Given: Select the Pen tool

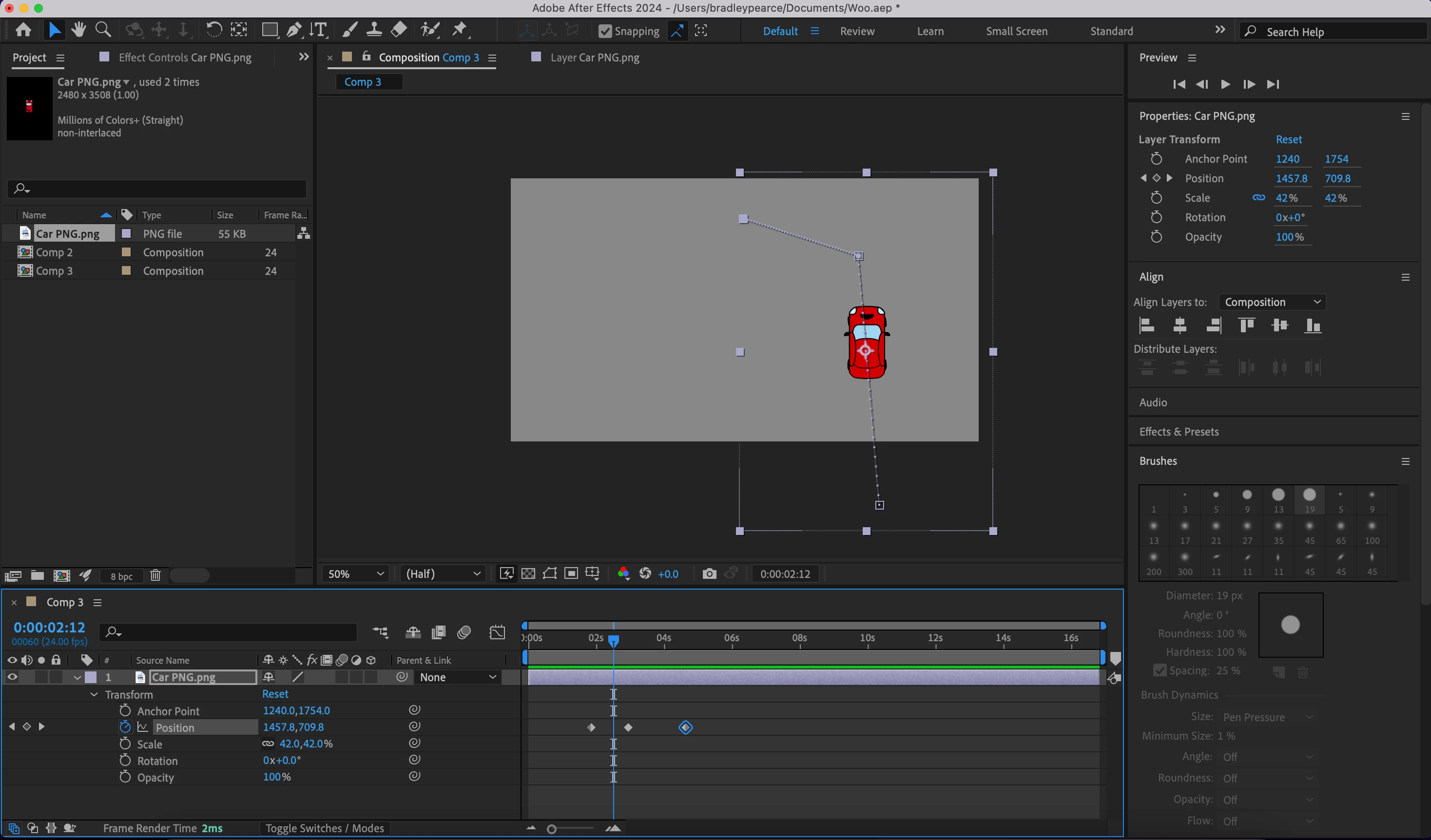Looking at the screenshot, I should coord(293,30).
